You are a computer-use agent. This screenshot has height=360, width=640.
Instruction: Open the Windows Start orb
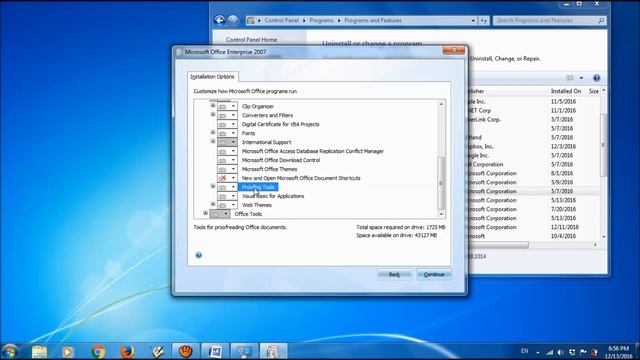10,351
